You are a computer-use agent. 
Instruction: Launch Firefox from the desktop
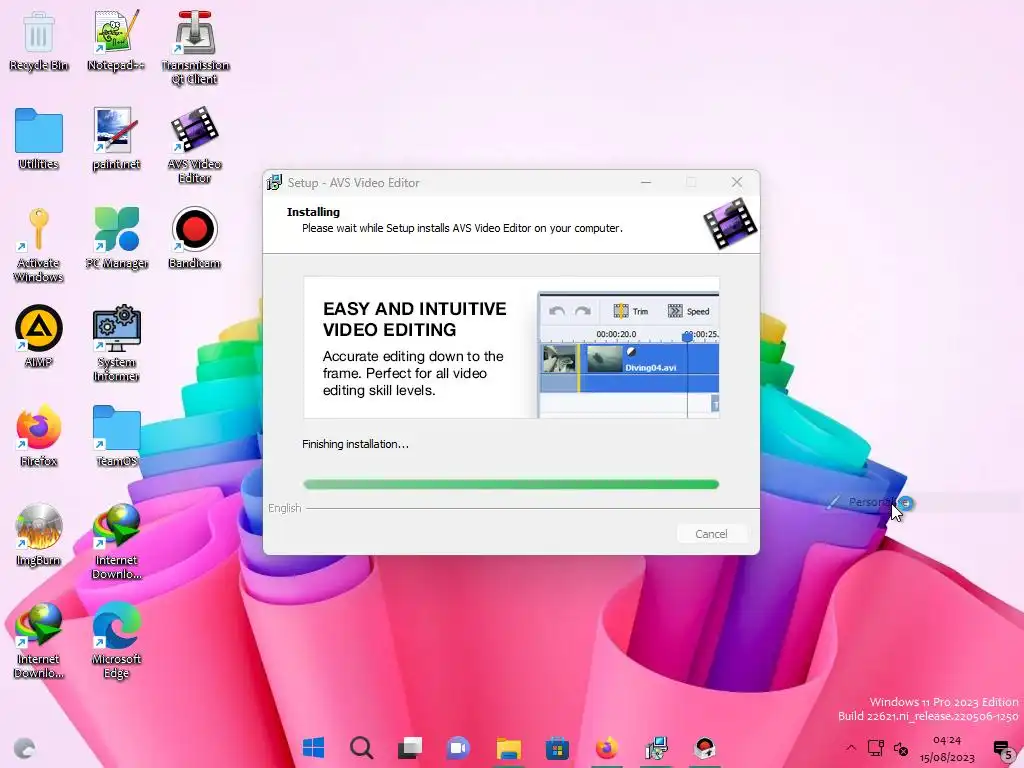39,436
